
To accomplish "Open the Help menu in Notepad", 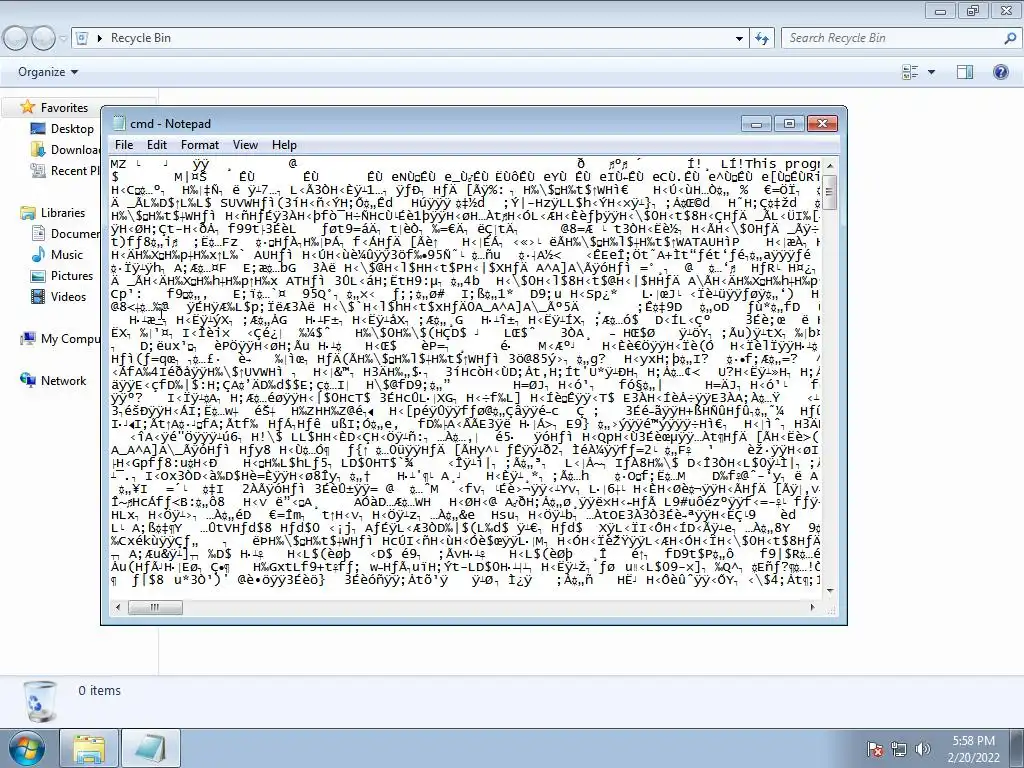I will coord(284,145).
